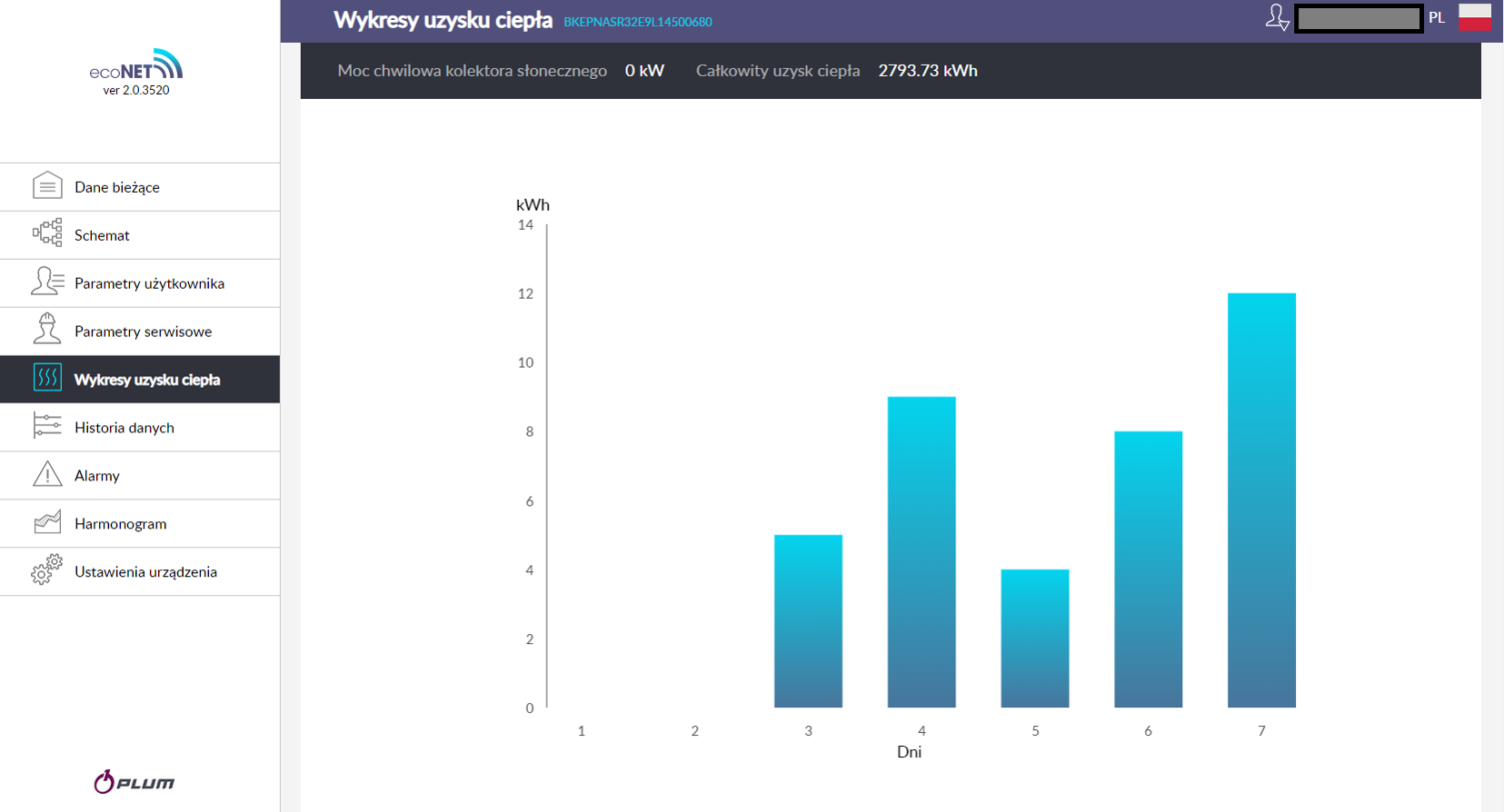The width and height of the screenshot is (1504, 812).
Task: Click the day 7 bar in chart
Action: (1261, 500)
